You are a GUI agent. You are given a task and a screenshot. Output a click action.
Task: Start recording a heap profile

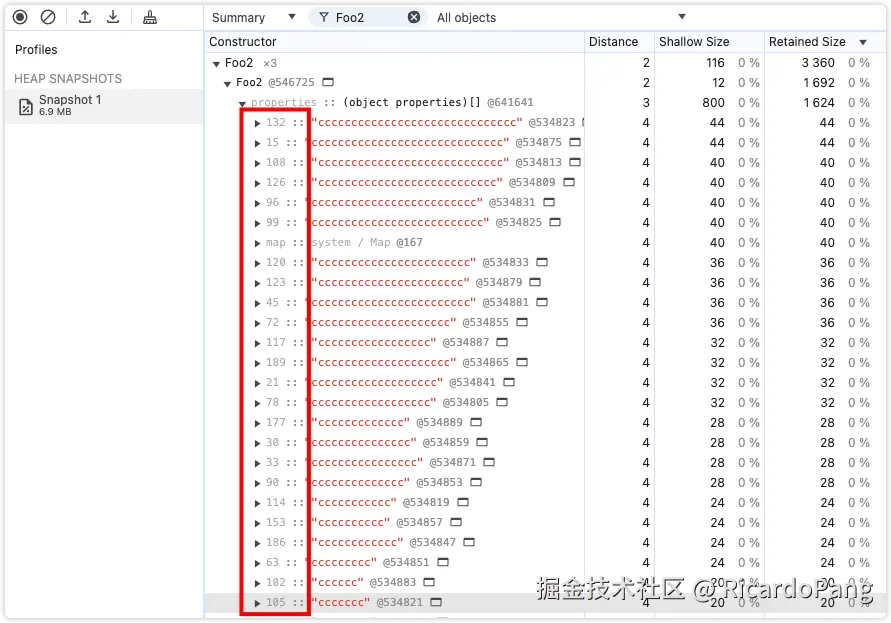20,17
